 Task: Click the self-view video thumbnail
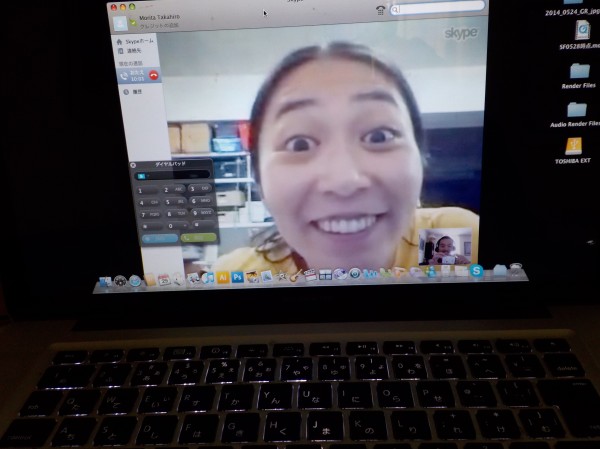click(445, 247)
